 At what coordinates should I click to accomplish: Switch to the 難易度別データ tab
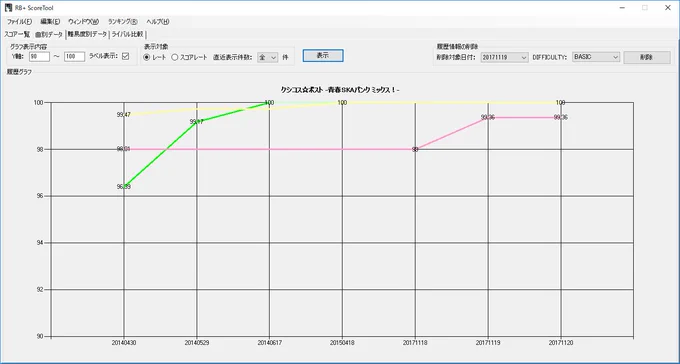click(87, 35)
